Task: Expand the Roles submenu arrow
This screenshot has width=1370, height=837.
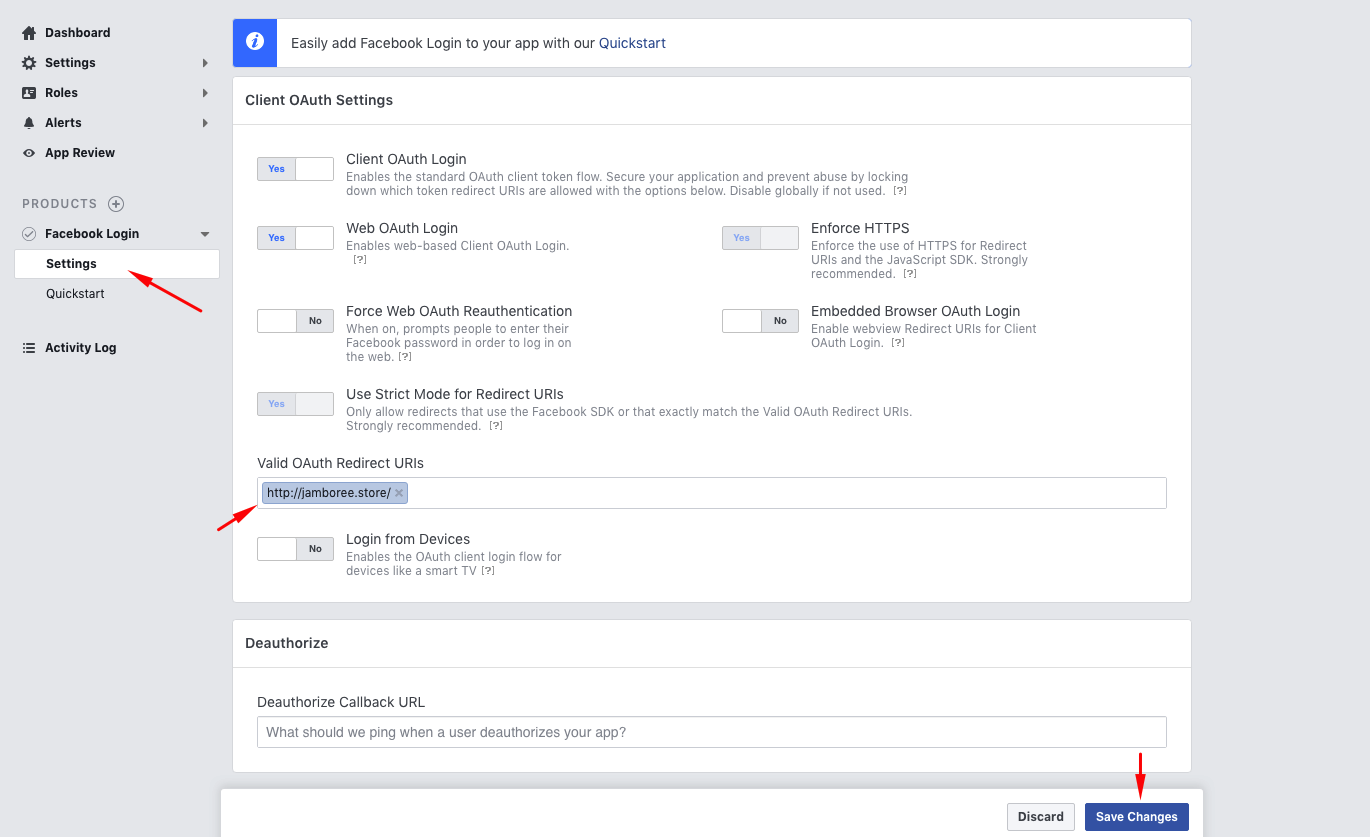Action: click(205, 93)
